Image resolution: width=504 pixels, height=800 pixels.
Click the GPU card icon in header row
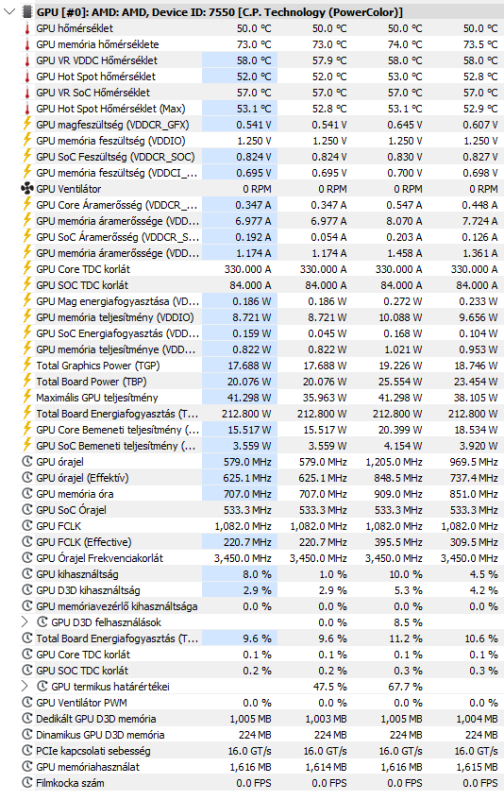[28, 12]
